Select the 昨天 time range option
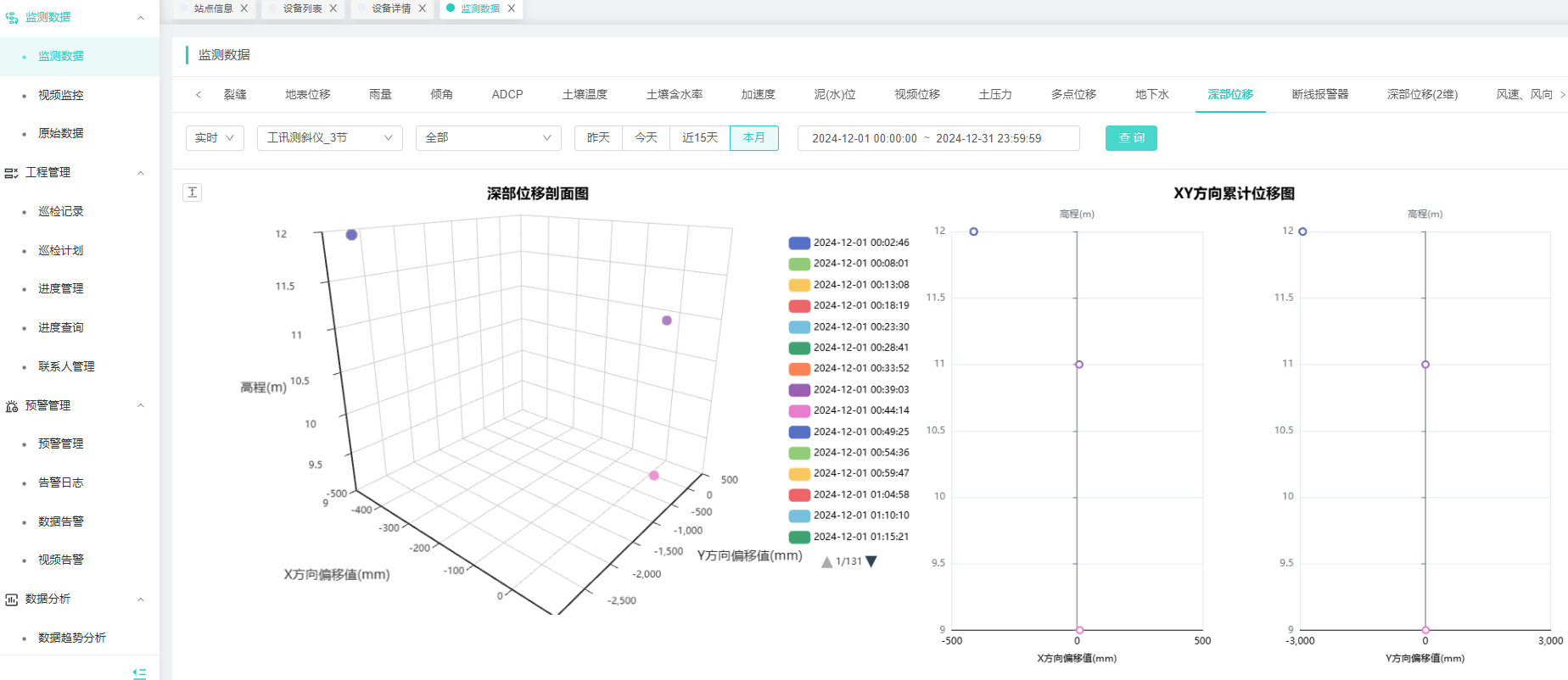Viewport: 1568px width, 680px height. [598, 137]
